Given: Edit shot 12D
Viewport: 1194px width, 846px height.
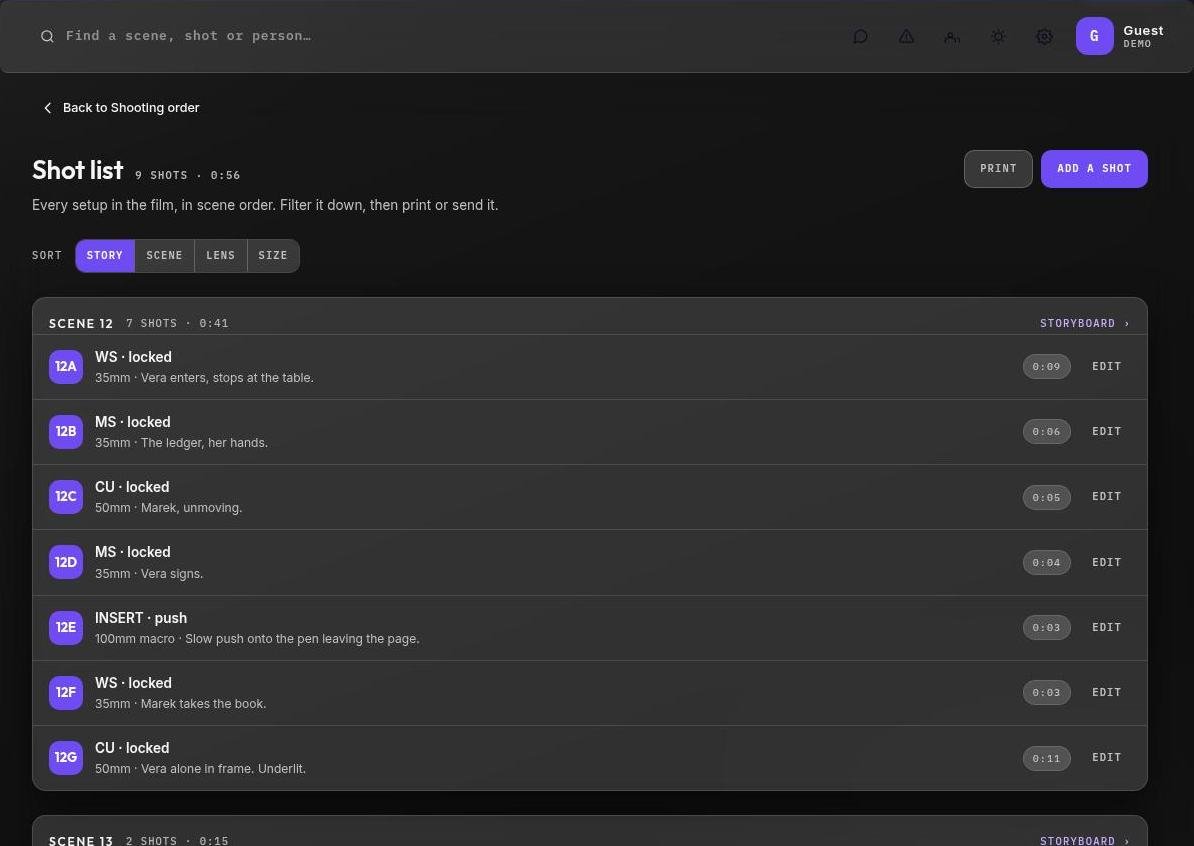Looking at the screenshot, I should [1106, 563].
